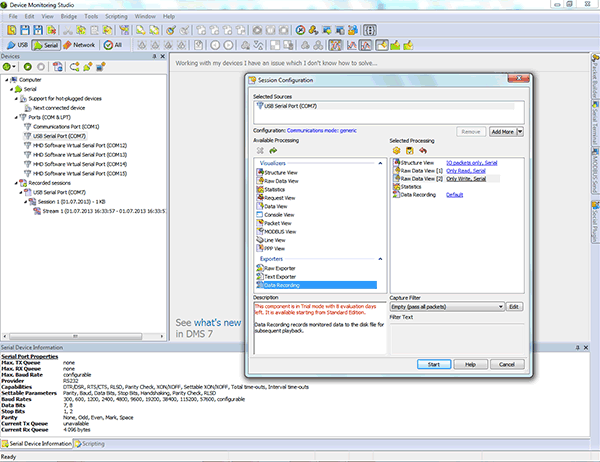Click the Help button in dialog

click(x=470, y=364)
